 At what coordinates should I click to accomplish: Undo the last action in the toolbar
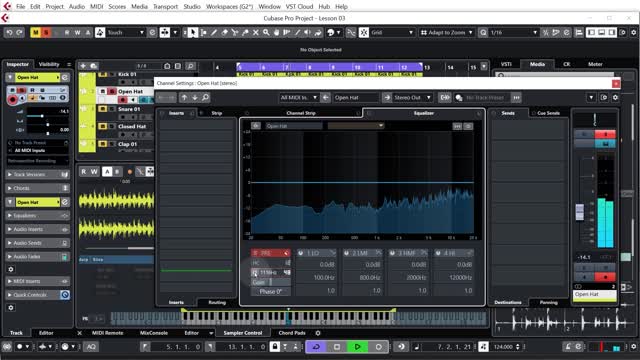(x=9, y=32)
